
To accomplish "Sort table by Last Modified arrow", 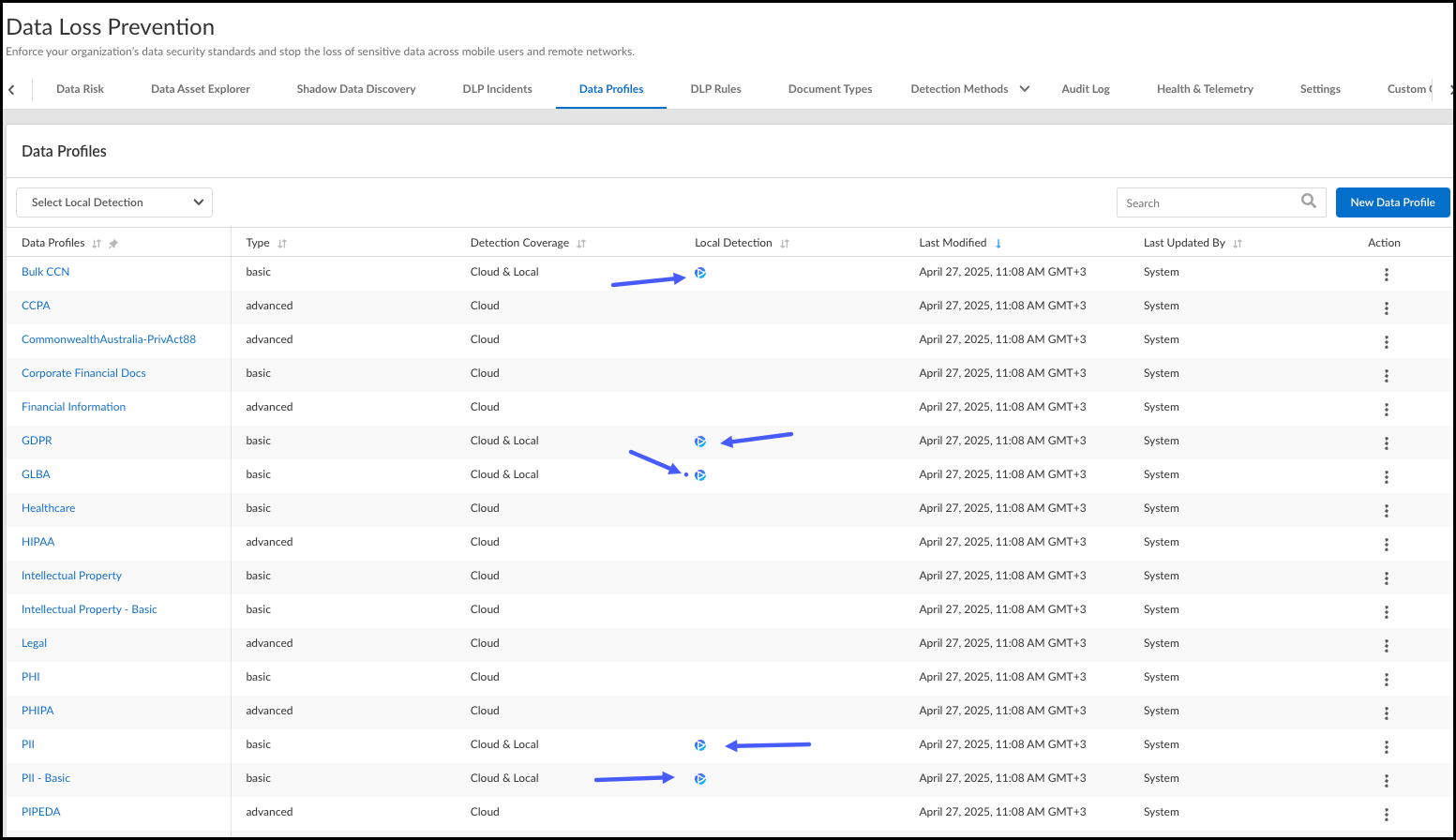I will 998,244.
